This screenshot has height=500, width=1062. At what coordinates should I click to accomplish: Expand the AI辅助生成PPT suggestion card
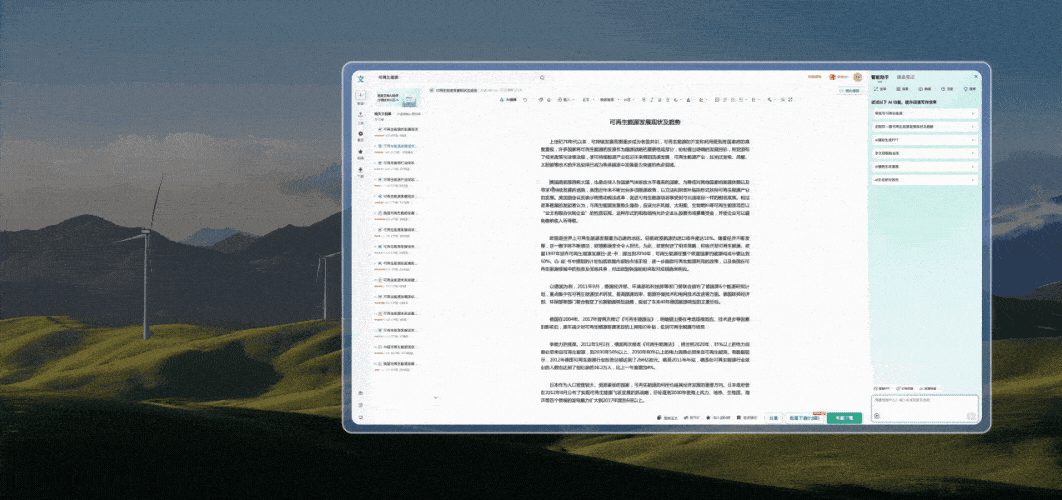click(925, 140)
